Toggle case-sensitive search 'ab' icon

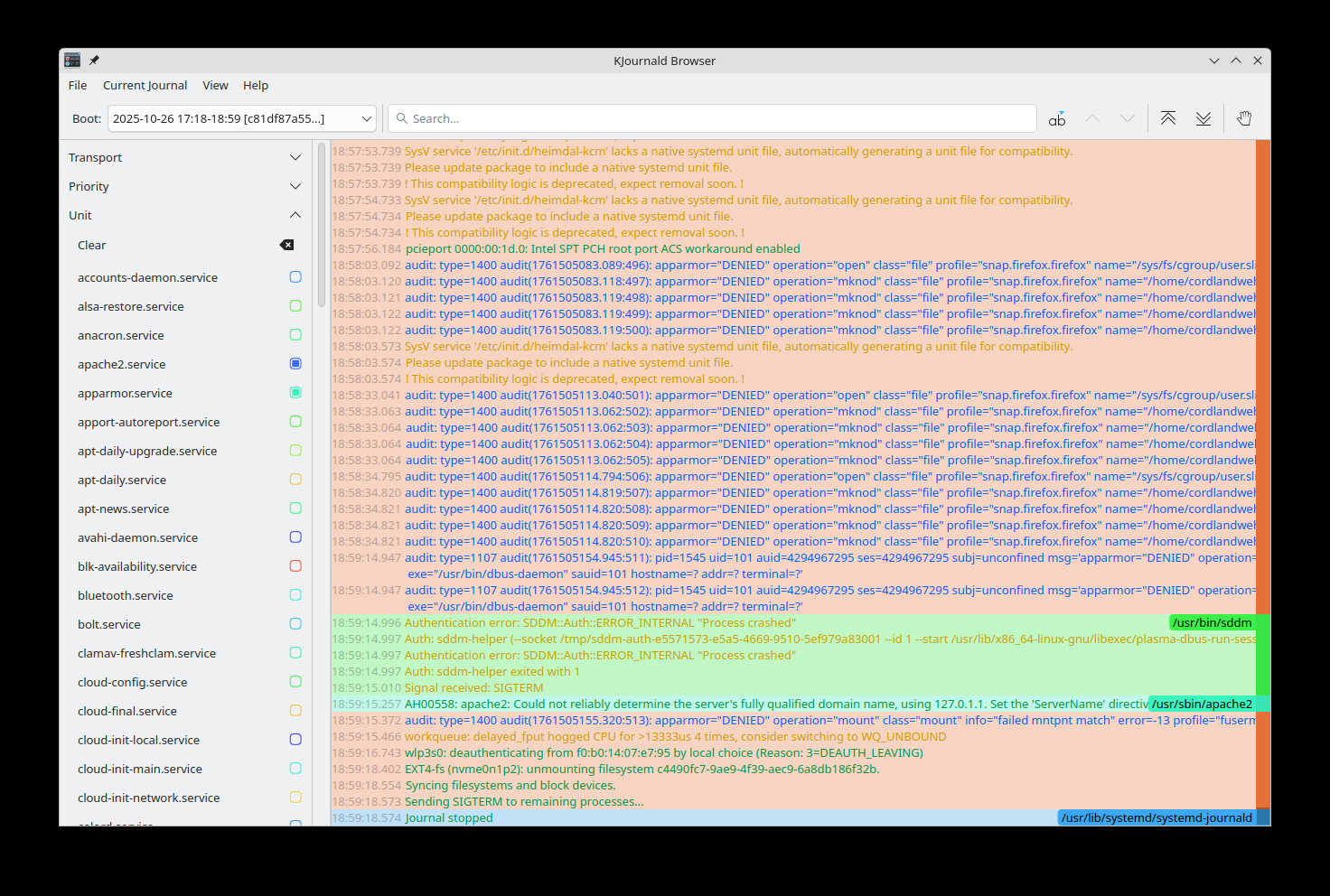(1056, 119)
